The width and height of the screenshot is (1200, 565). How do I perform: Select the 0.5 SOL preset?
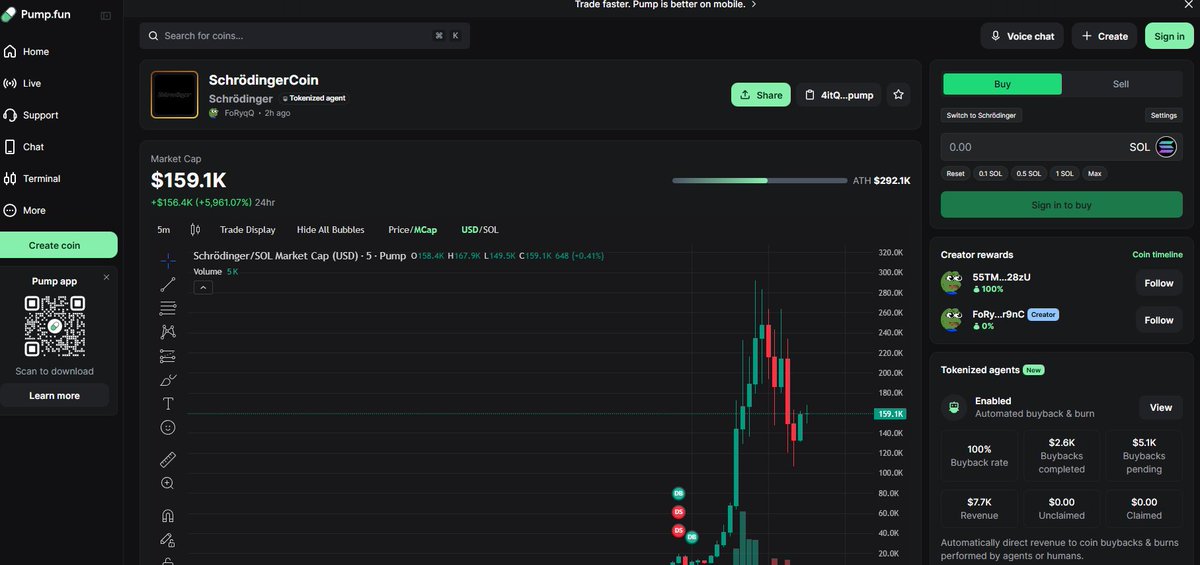click(x=1029, y=174)
